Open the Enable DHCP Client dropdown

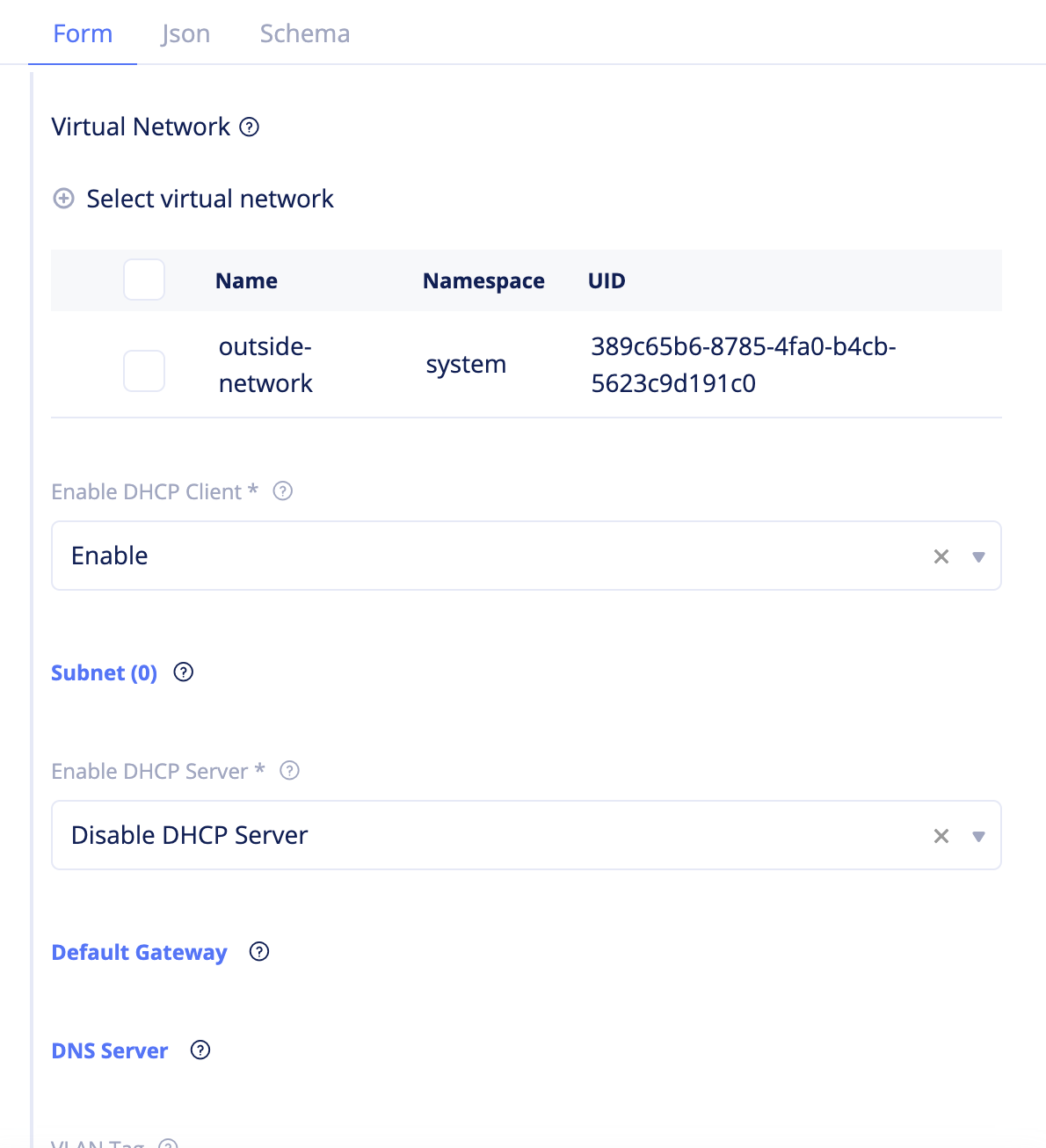click(978, 556)
